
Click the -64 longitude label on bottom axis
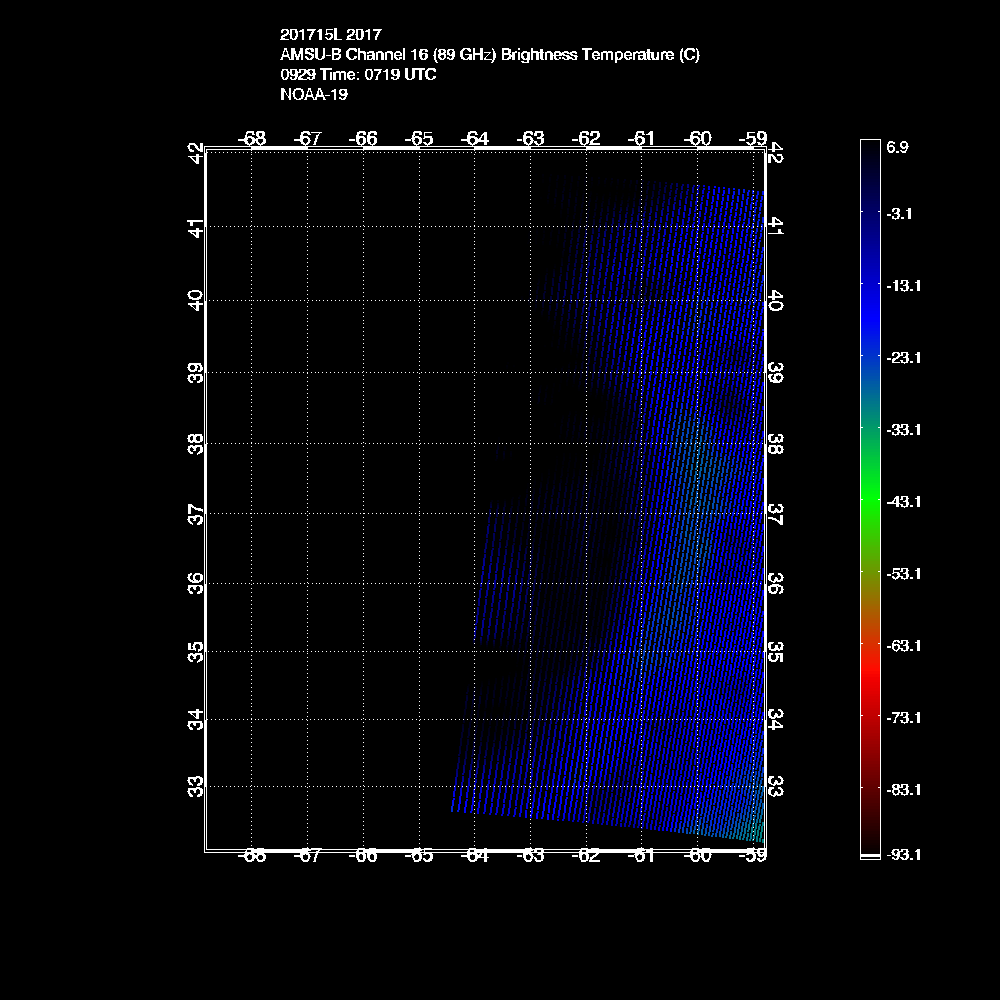tap(475, 856)
